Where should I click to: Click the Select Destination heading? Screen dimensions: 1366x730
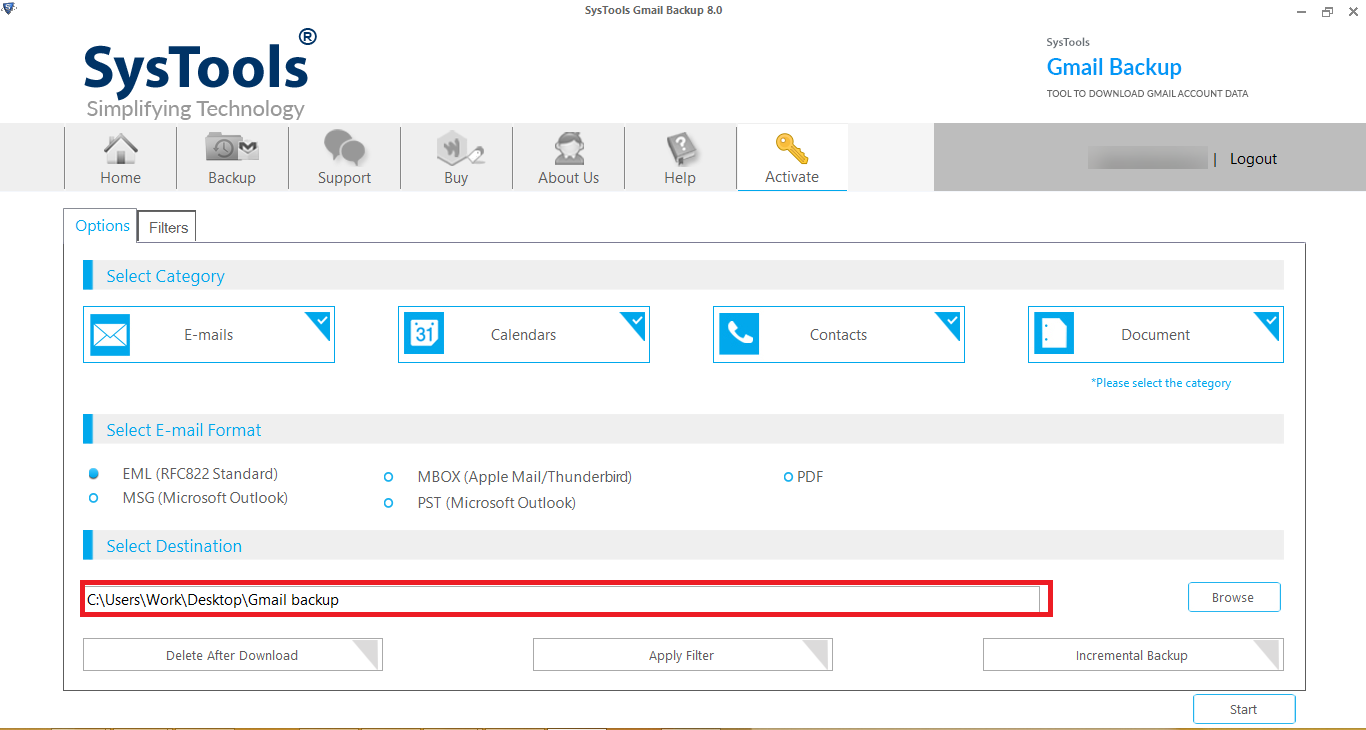click(174, 546)
